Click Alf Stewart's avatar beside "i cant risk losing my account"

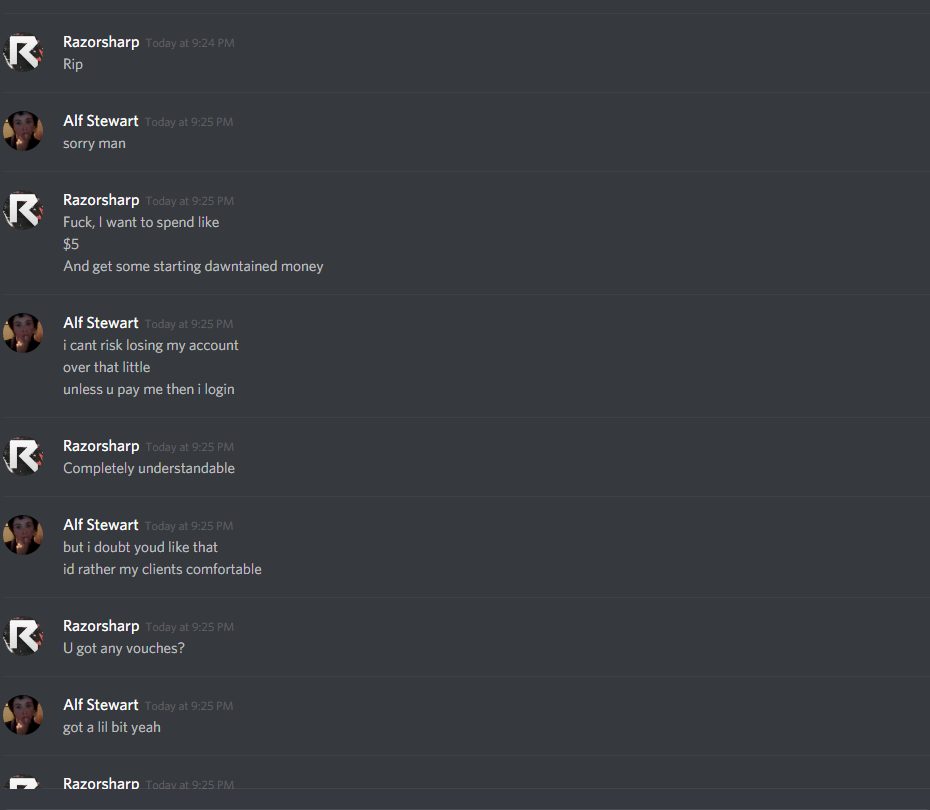click(x=23, y=333)
